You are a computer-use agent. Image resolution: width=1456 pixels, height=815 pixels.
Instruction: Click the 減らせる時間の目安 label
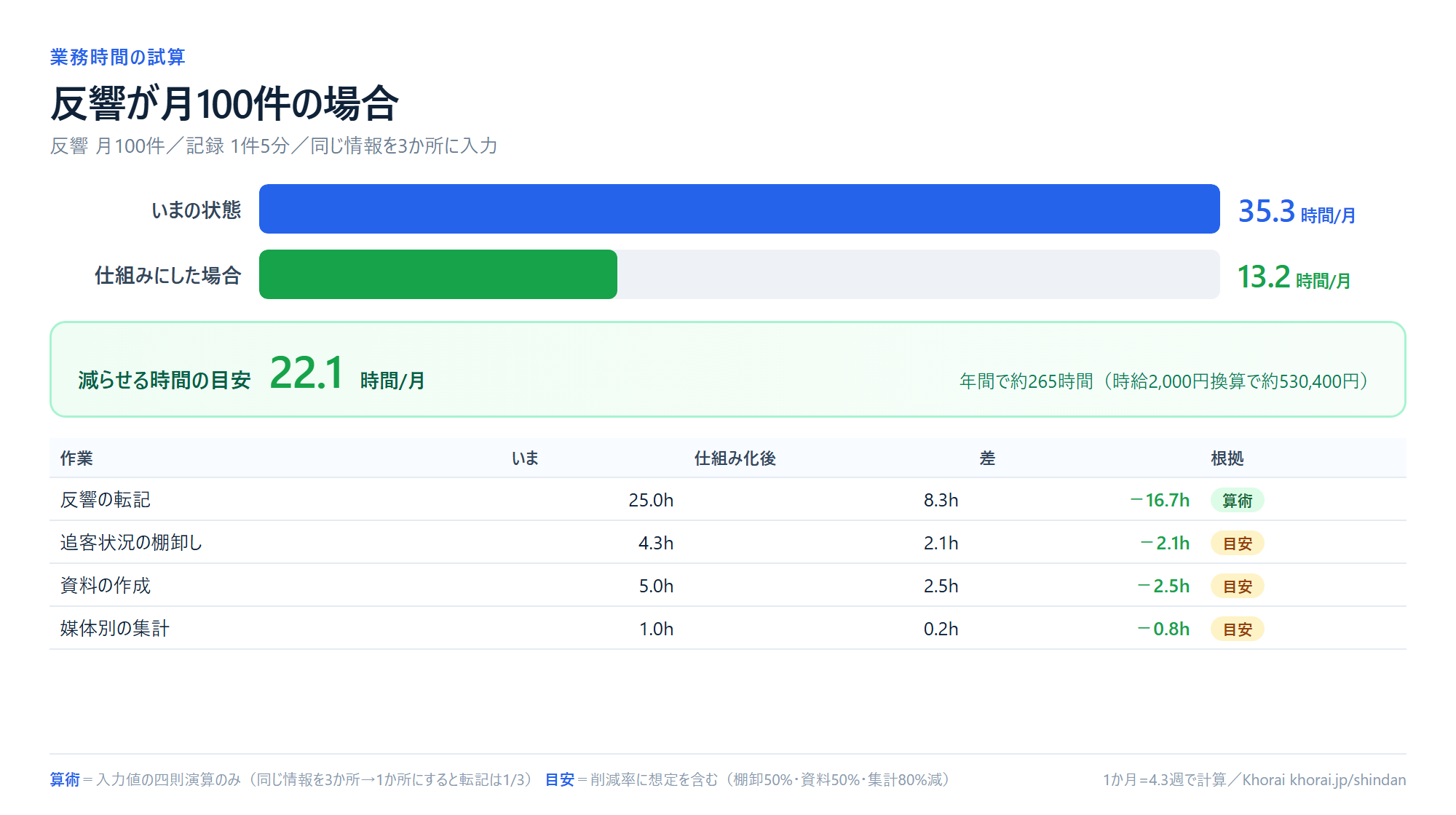point(164,380)
